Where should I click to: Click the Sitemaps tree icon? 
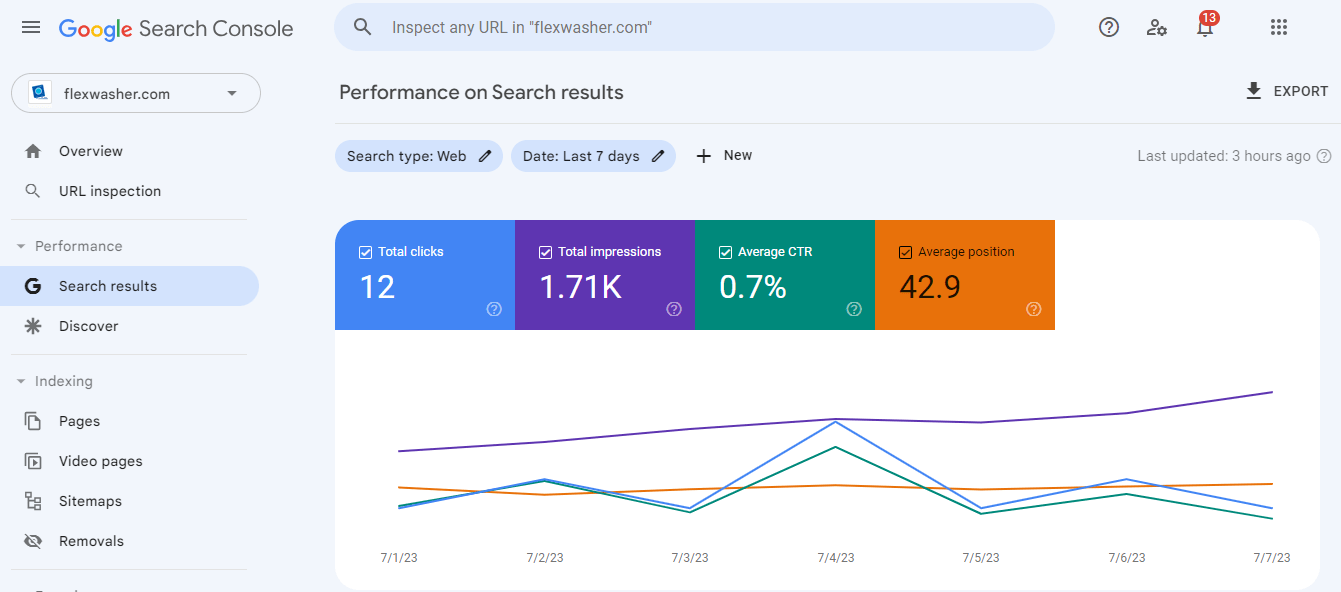click(33, 501)
